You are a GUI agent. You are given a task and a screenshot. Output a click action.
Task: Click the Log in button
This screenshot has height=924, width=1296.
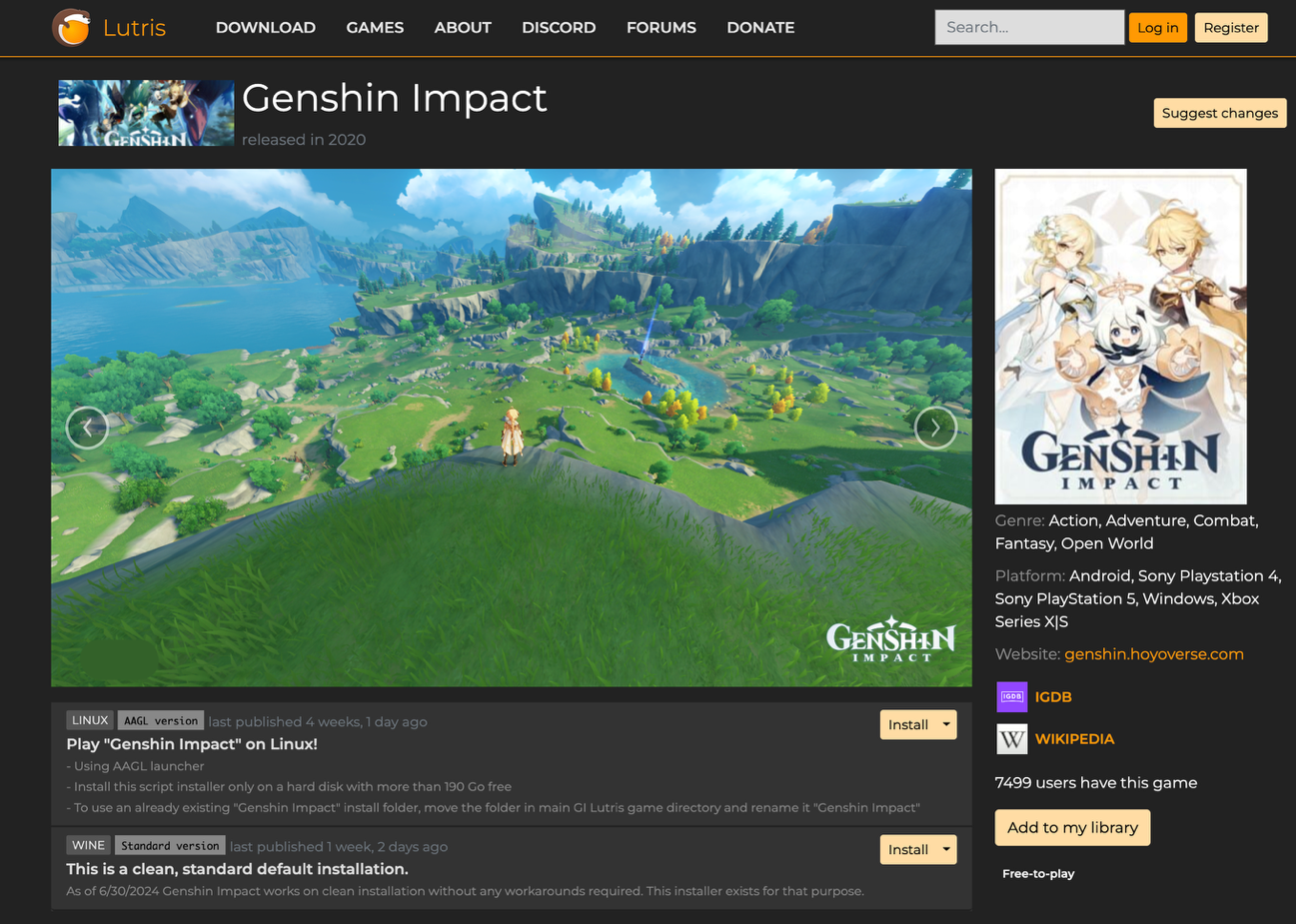[1157, 27]
